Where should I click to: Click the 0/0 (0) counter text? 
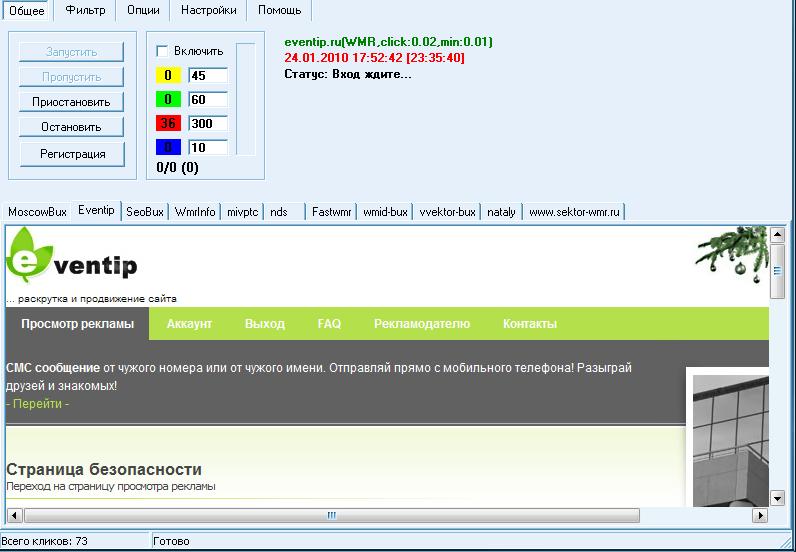pos(178,168)
